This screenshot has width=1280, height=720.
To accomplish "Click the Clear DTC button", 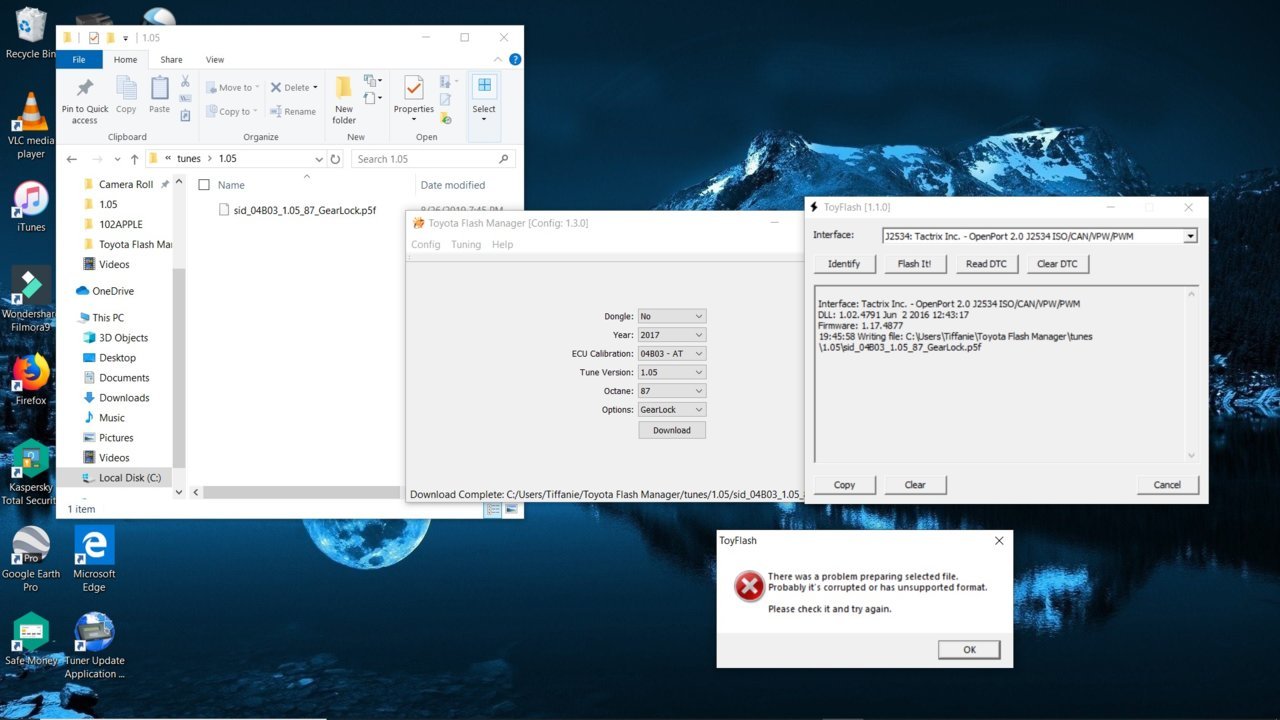I will [1058, 264].
